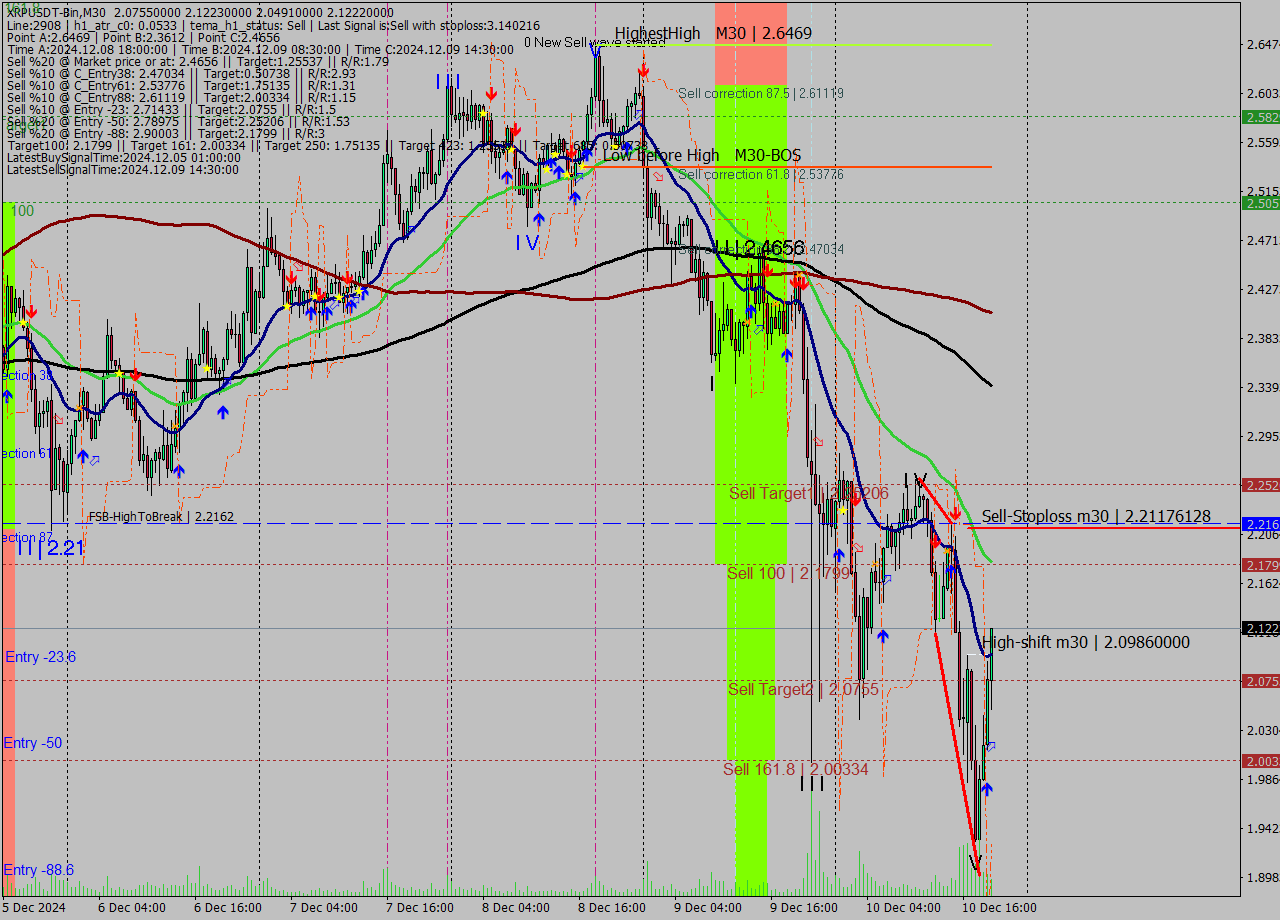Click the 'Point A:2.6469' info line
Viewport: 1280px width, 920px height.
[143, 37]
